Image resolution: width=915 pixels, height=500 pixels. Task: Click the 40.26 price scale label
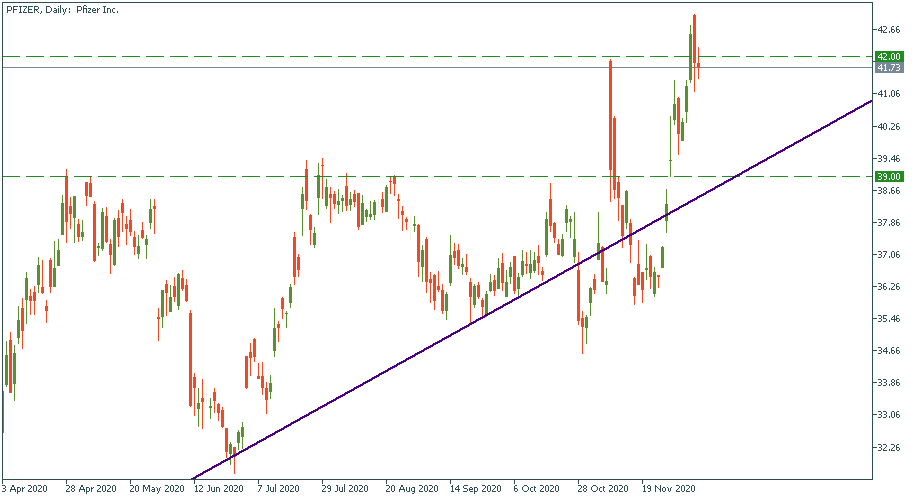(x=888, y=127)
